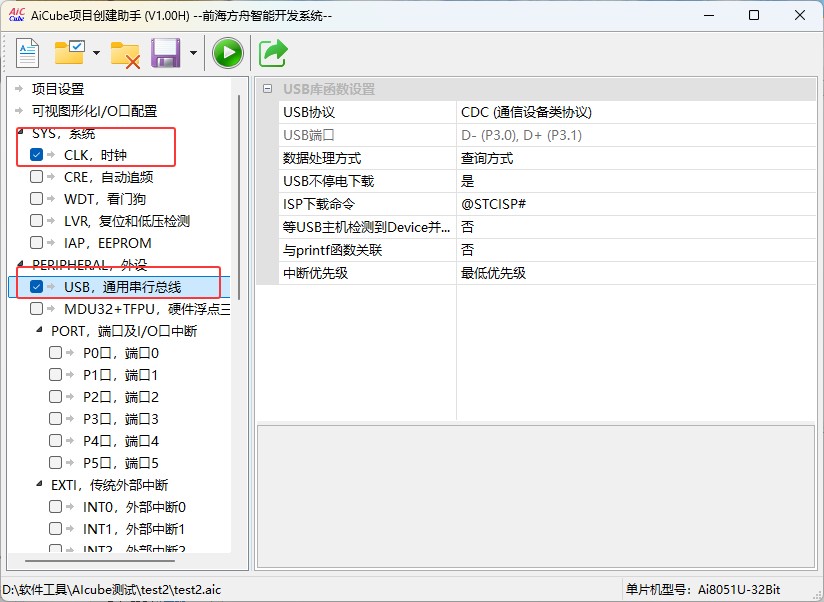Select MDU32+TFPU tree item label
The width and height of the screenshot is (824, 602).
pos(147,309)
